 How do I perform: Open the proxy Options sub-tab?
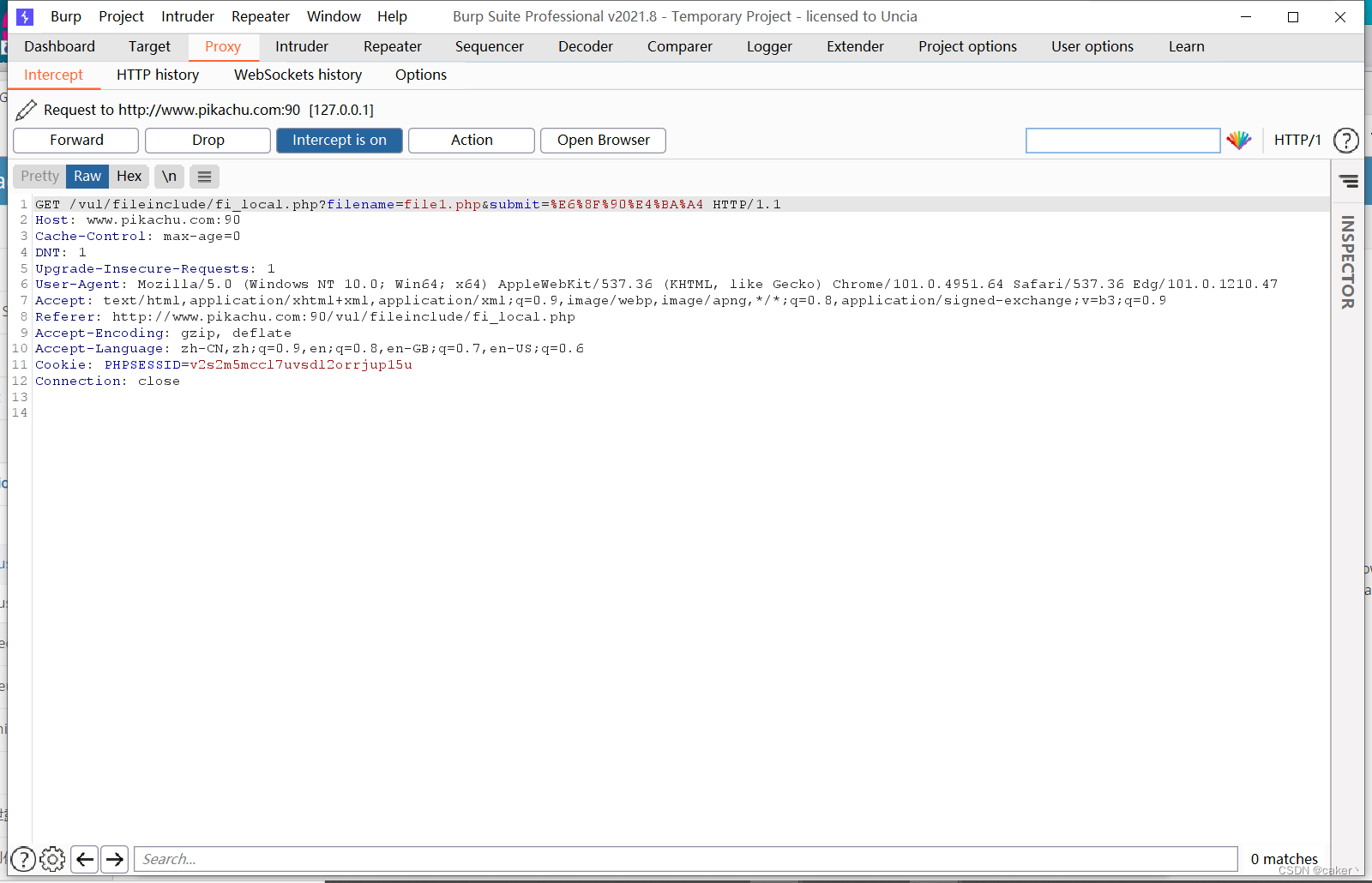(421, 75)
